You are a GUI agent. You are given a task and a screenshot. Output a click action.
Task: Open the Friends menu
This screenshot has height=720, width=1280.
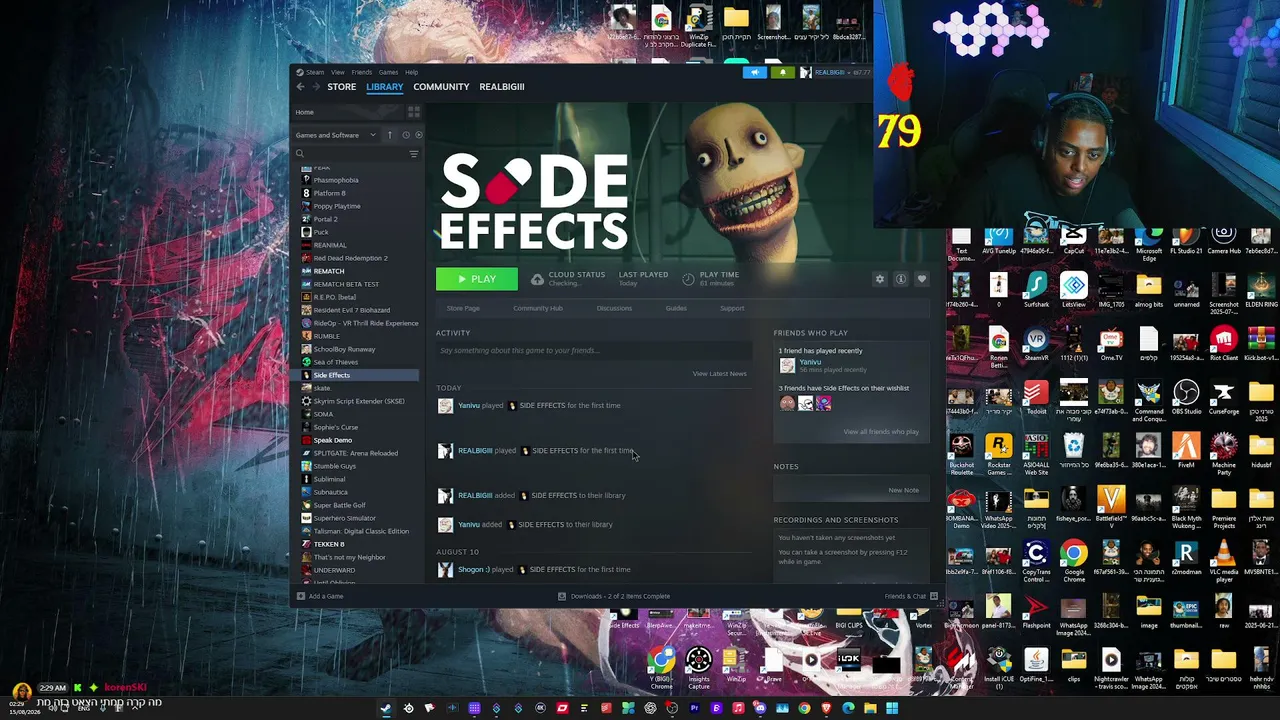(x=362, y=72)
